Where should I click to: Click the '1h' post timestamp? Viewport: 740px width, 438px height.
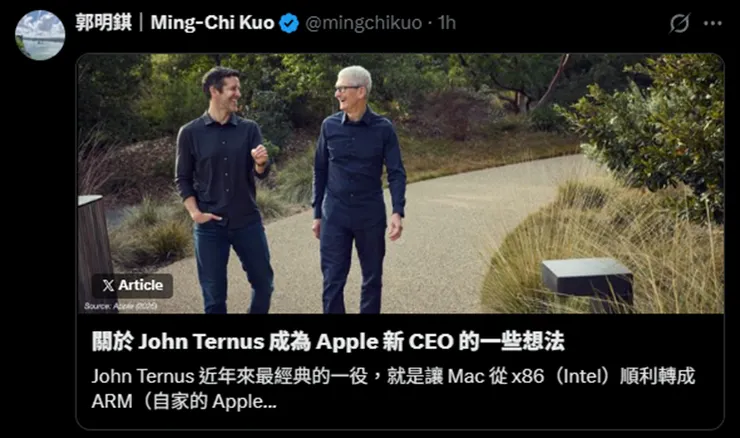point(446,23)
